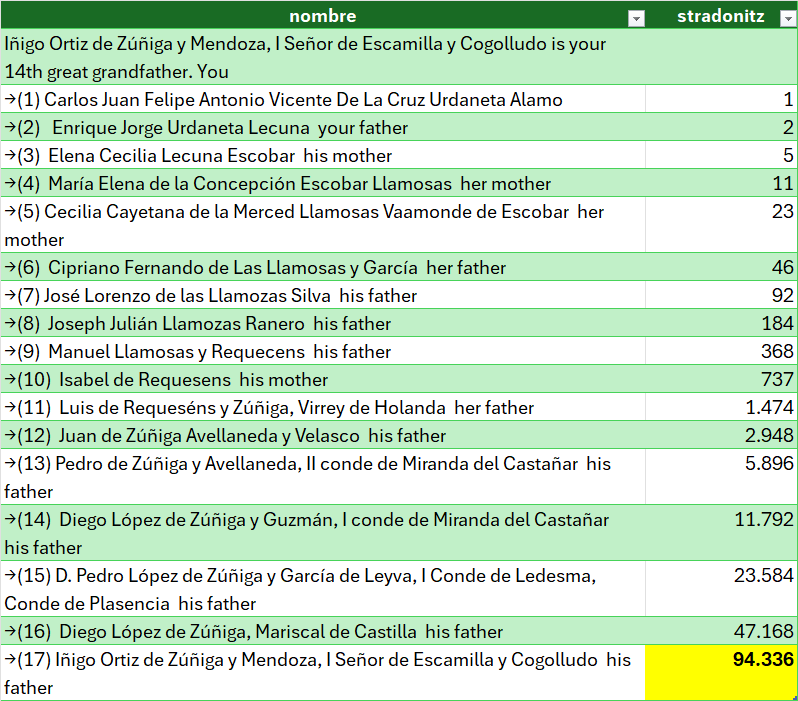Select the stradonitz value 5

click(x=721, y=155)
